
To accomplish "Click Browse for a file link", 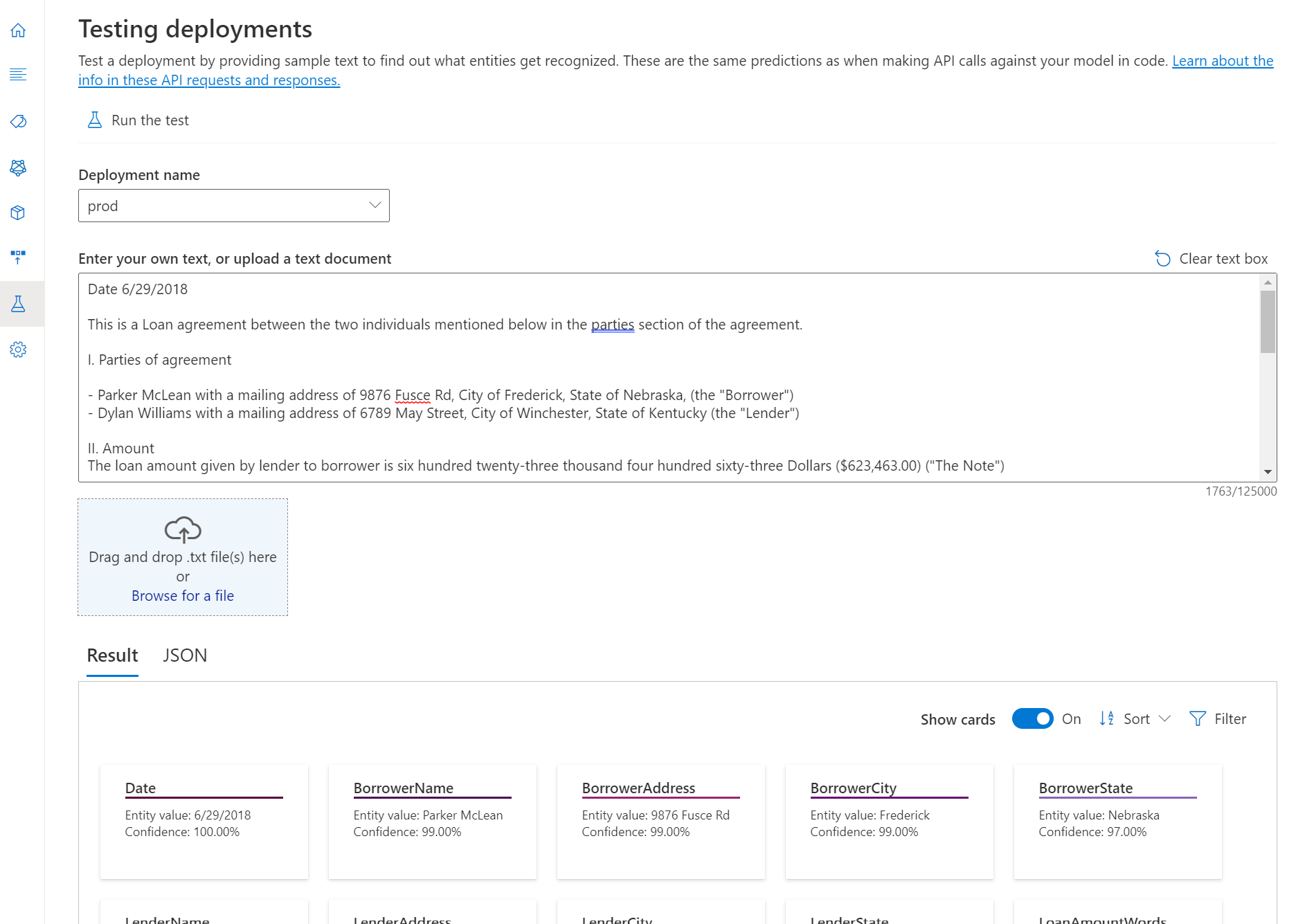I will [x=183, y=596].
